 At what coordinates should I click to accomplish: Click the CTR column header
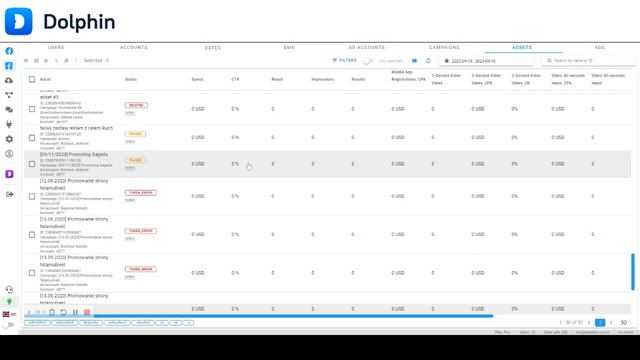tap(235, 79)
